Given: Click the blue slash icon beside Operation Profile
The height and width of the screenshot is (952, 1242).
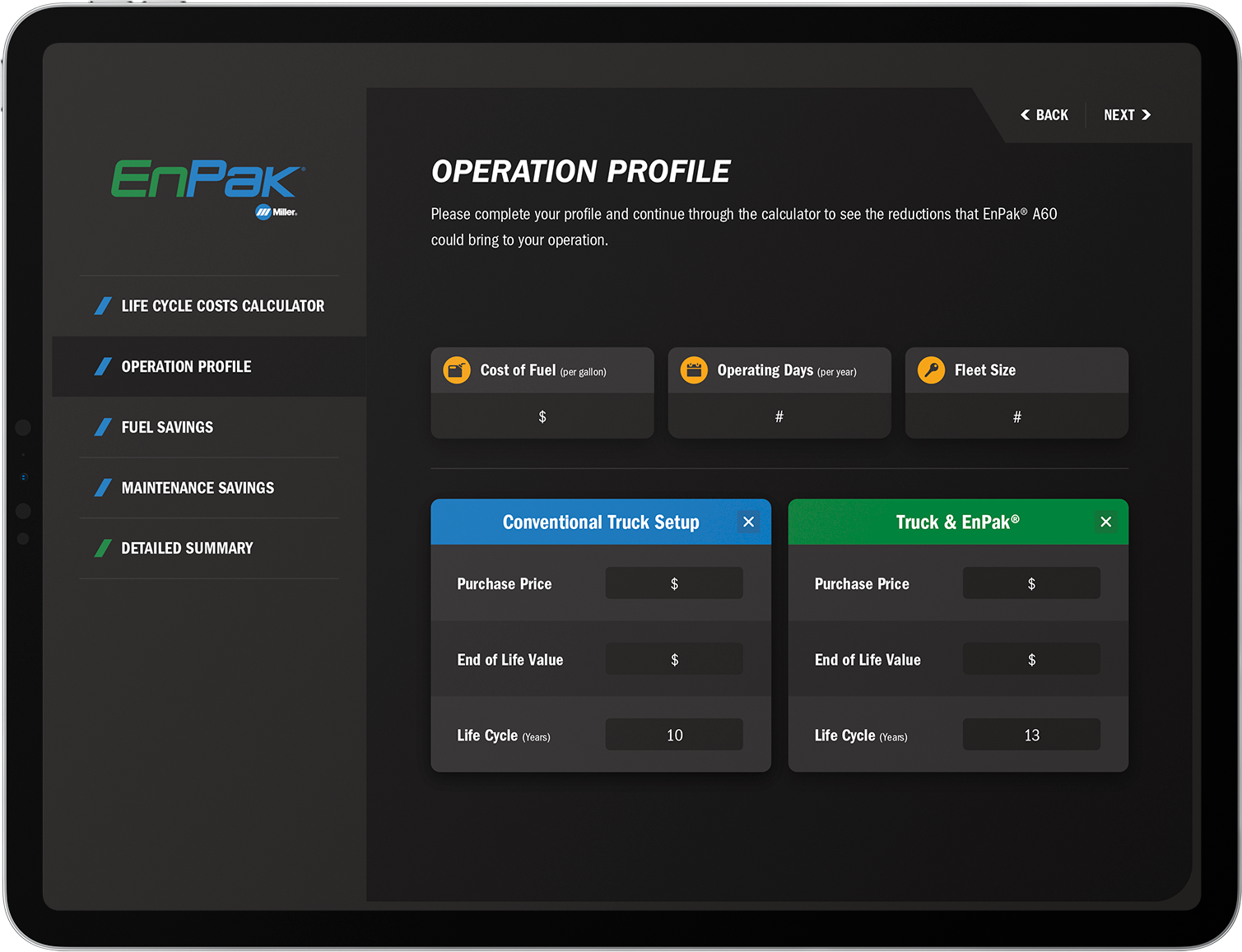Looking at the screenshot, I should coord(103,366).
